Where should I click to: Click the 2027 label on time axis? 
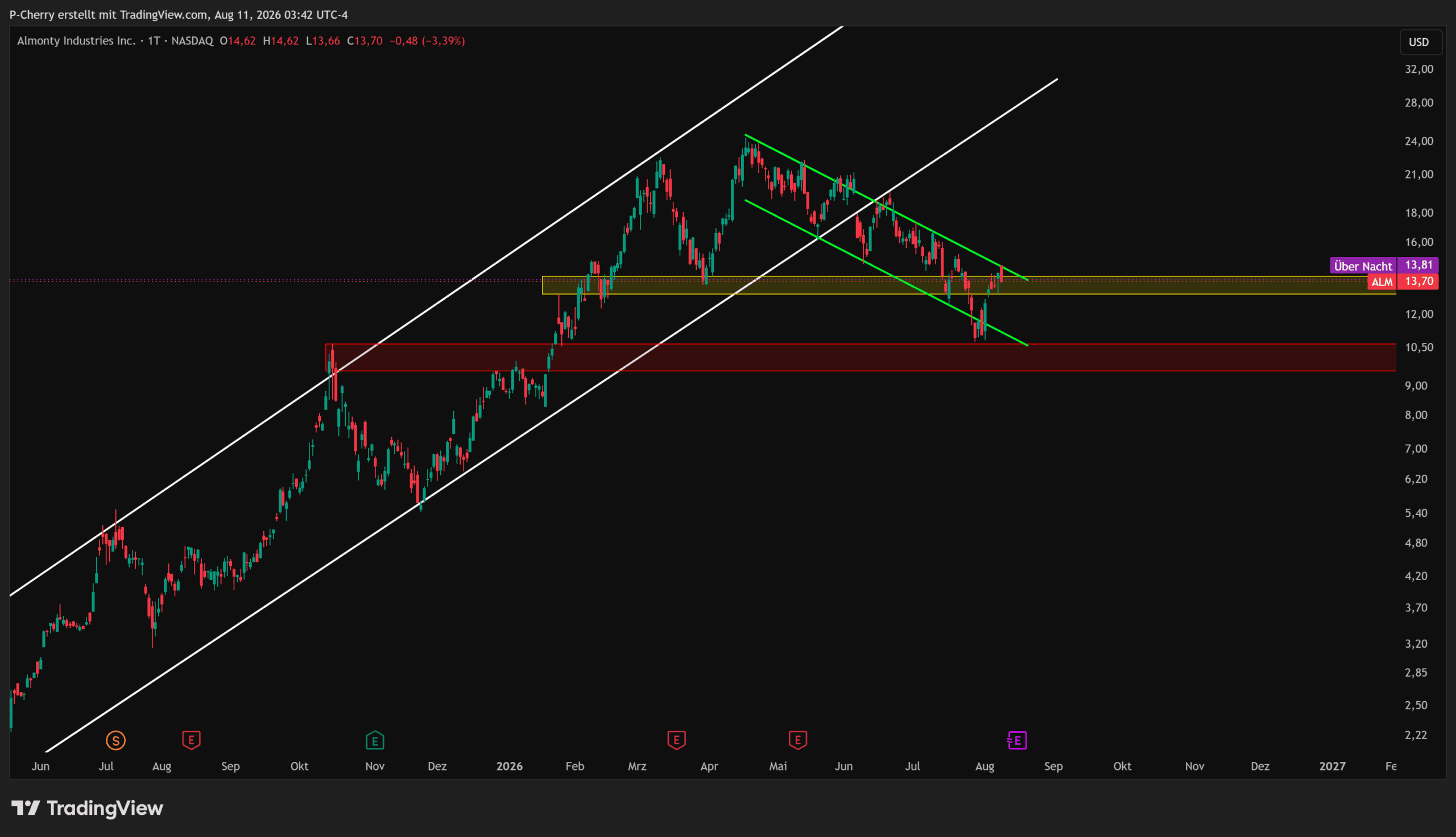point(1332,766)
